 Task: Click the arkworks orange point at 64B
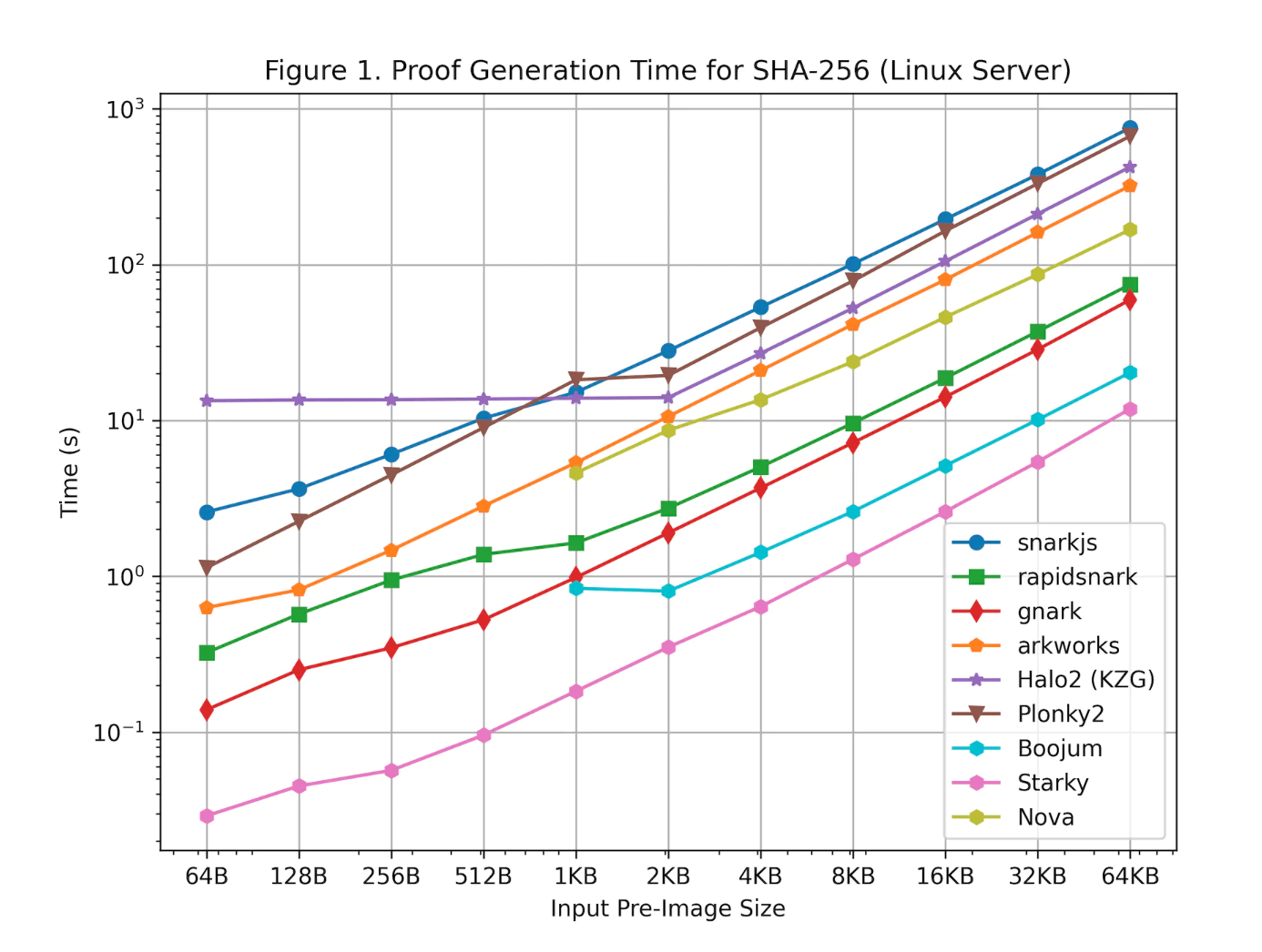pyautogui.click(x=207, y=608)
